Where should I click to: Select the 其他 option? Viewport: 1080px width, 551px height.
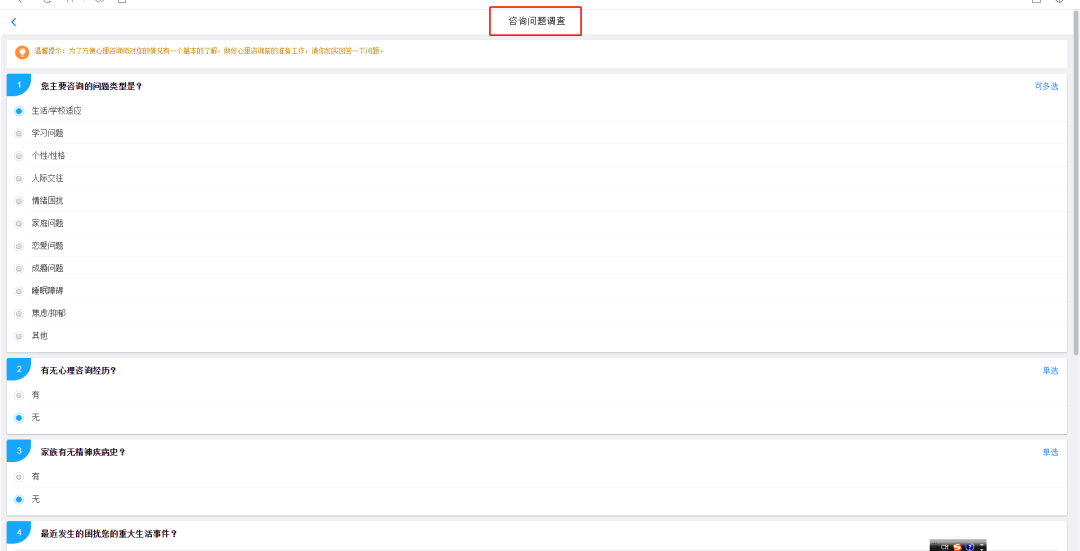coord(19,336)
